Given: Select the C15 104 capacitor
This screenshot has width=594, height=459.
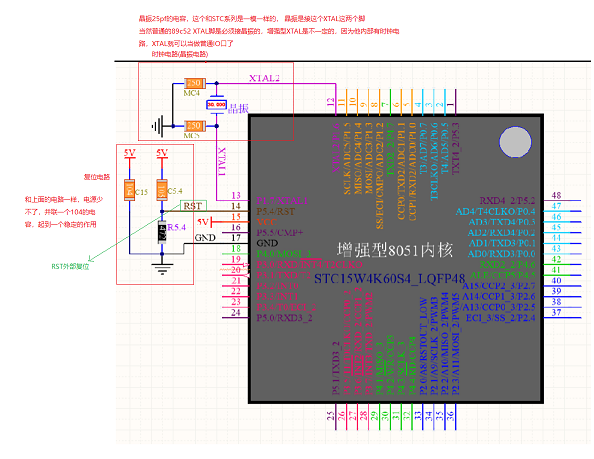Looking at the screenshot, I should point(130,190).
